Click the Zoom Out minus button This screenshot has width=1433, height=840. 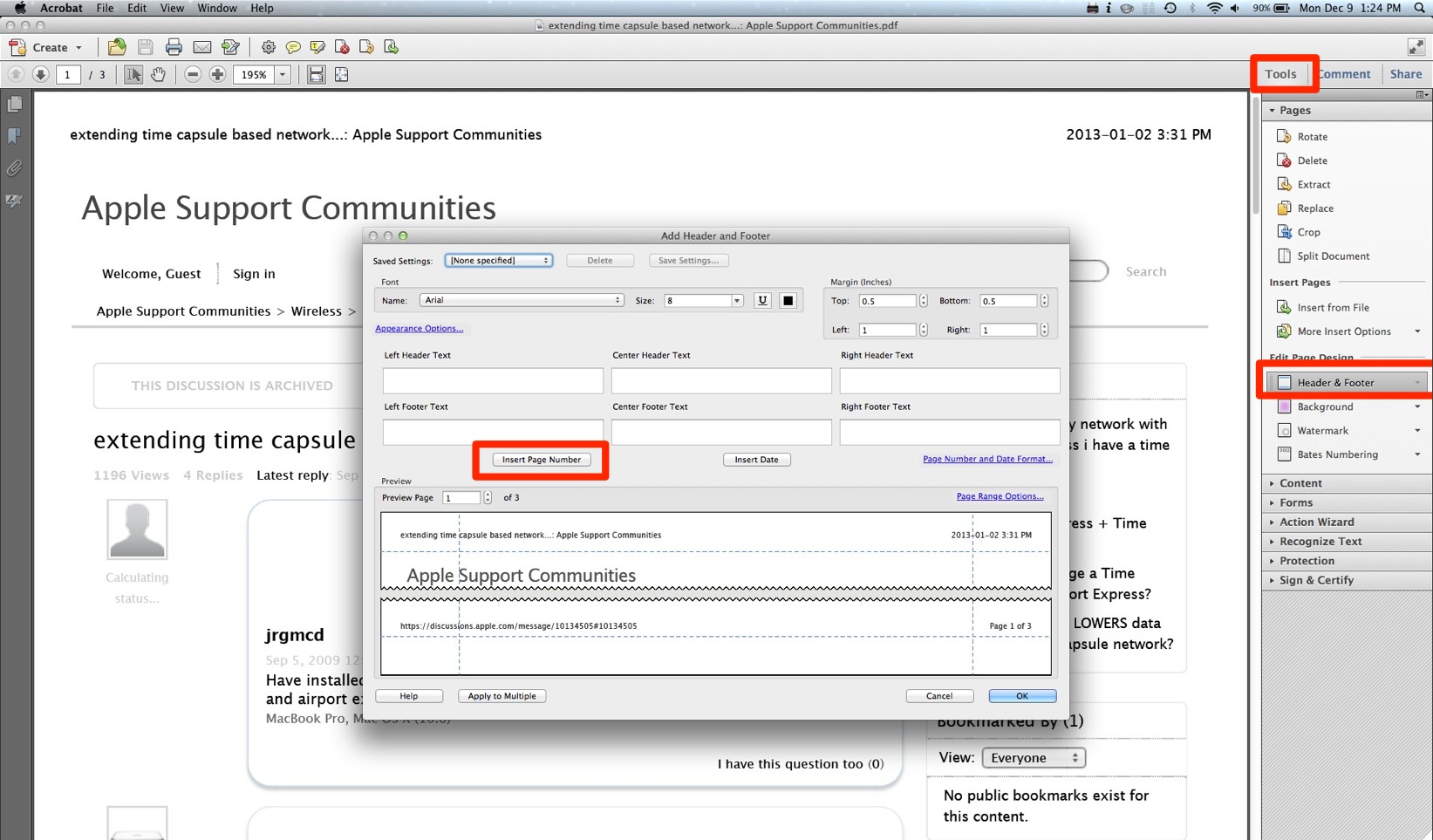(x=193, y=75)
